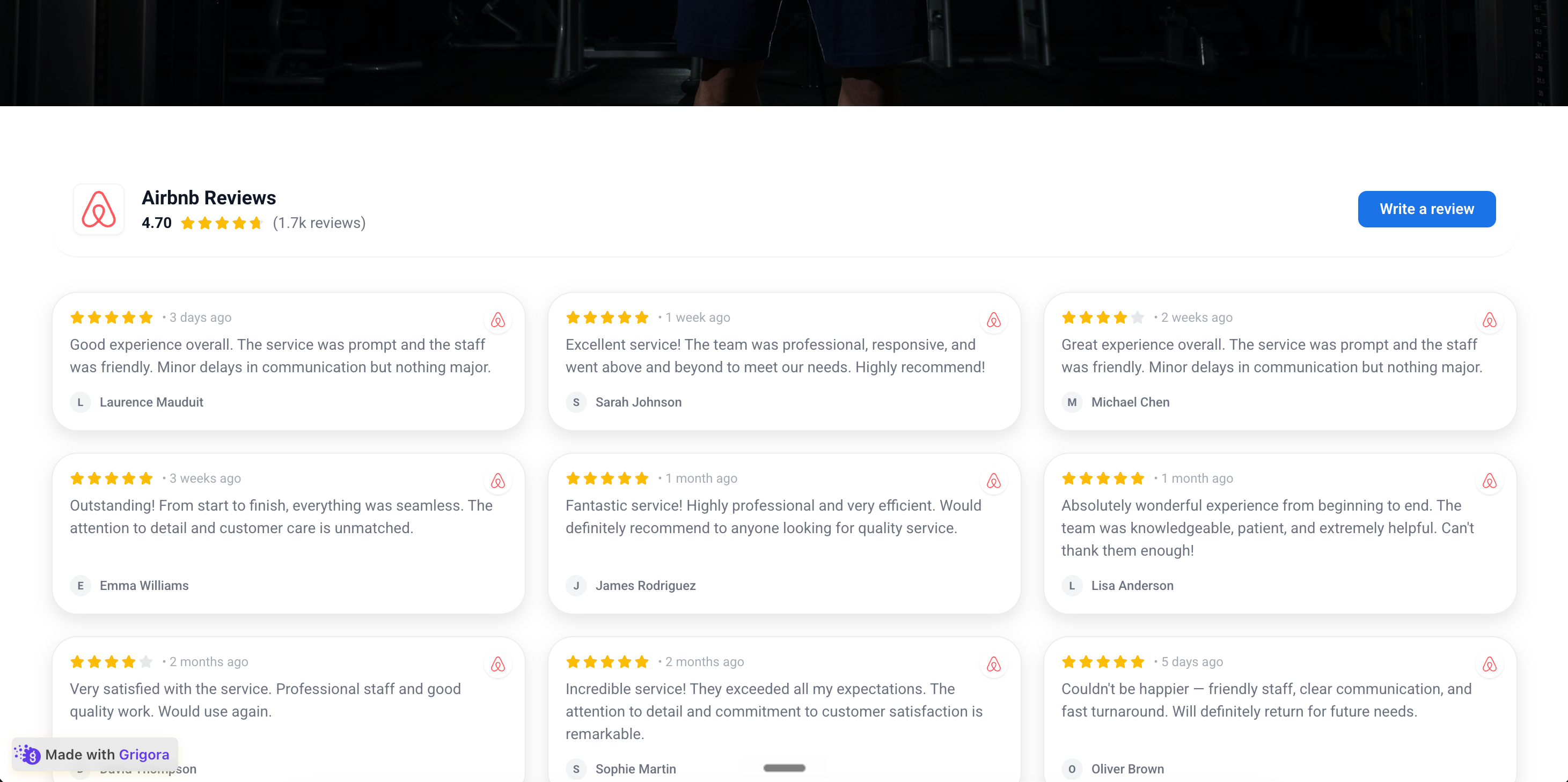
Task: Click the four-star rating on Michael Chen's review
Action: [x=1103, y=318]
